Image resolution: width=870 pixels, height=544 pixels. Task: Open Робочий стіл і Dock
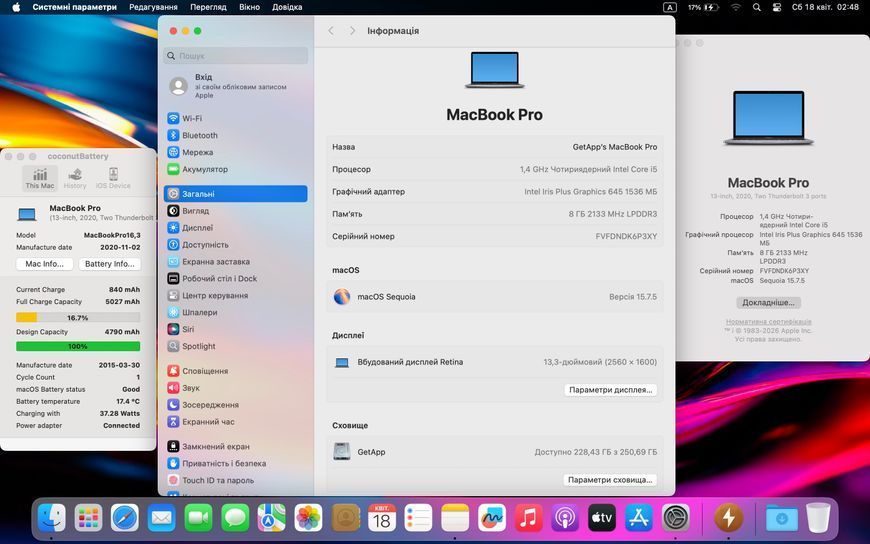pos(219,279)
